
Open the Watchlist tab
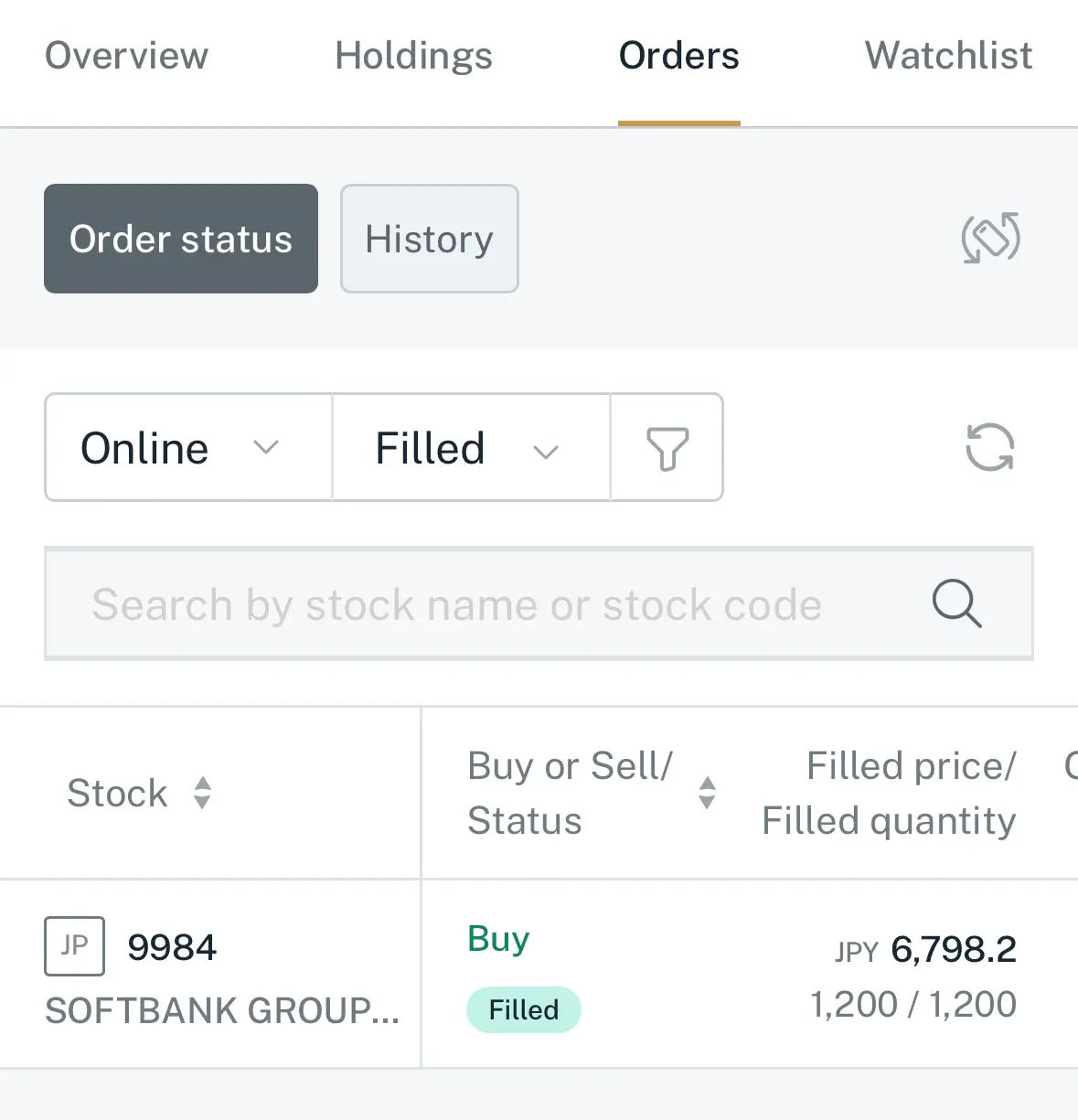[x=948, y=56]
